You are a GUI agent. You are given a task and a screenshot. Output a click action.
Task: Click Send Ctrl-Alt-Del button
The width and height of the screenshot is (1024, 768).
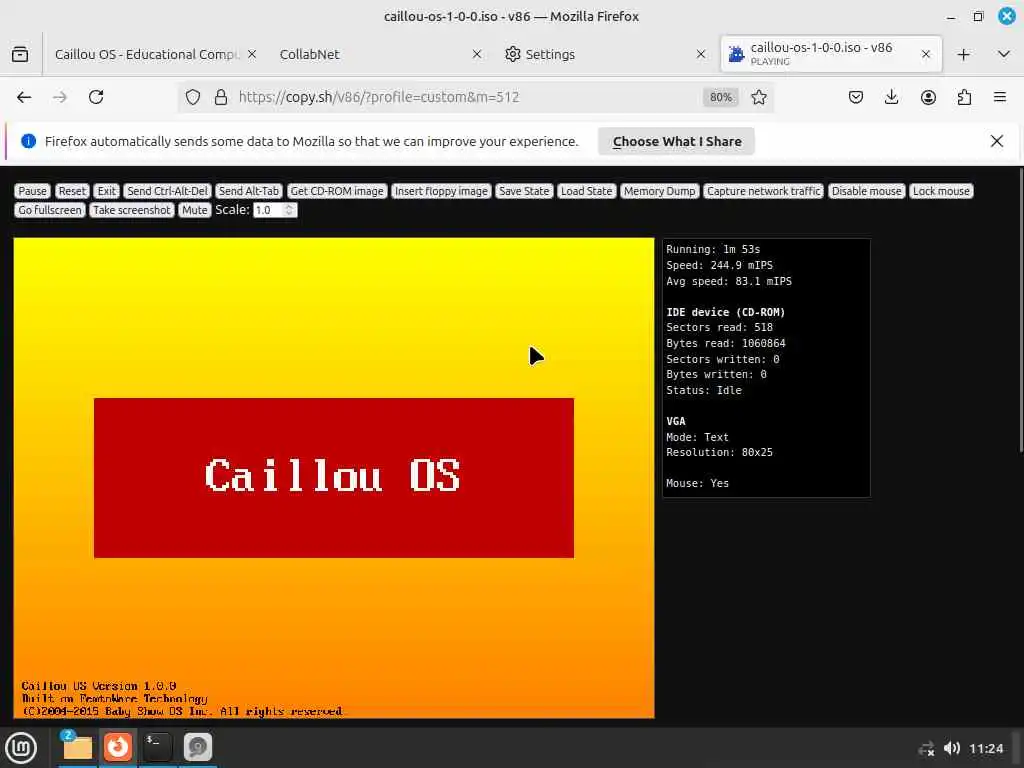pos(167,191)
